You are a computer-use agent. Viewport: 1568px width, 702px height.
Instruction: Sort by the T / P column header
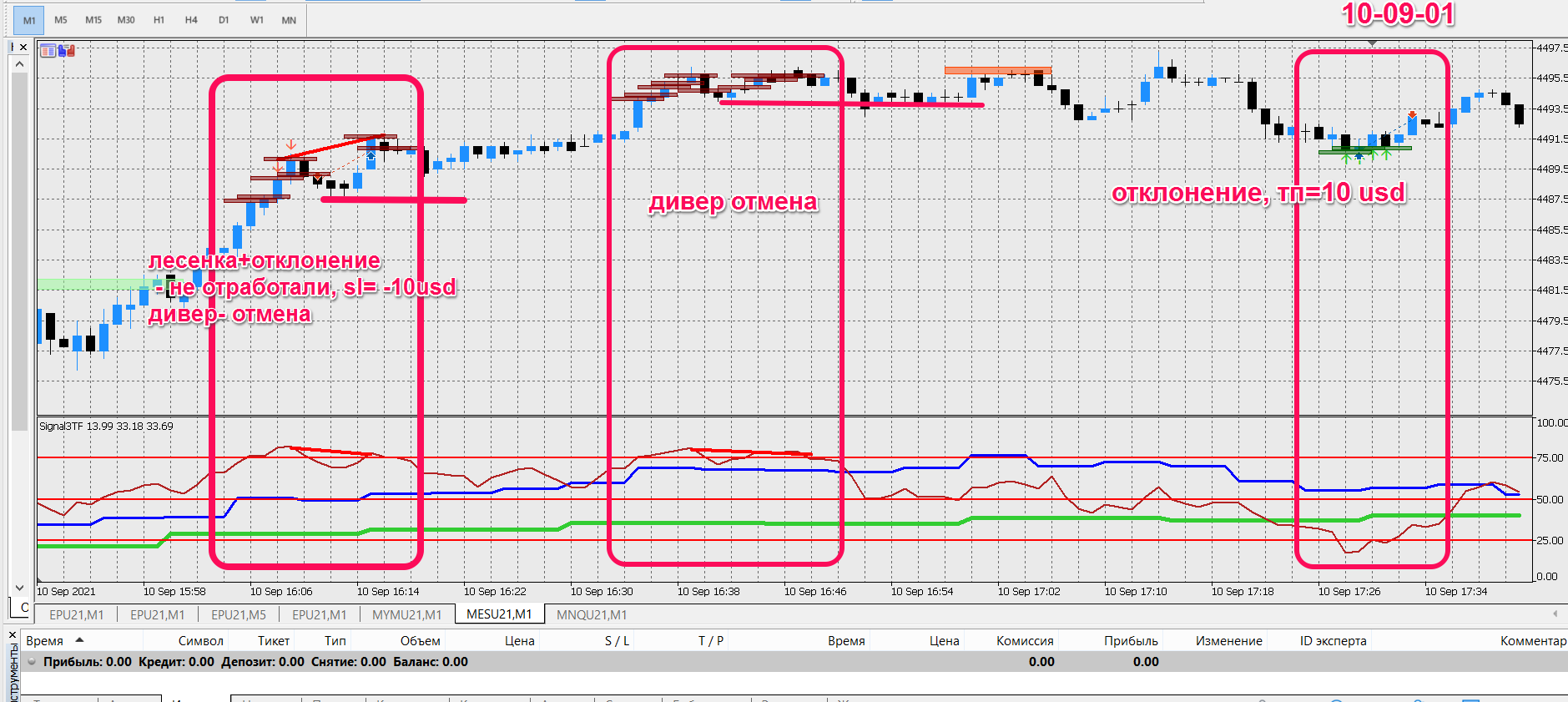tap(711, 640)
